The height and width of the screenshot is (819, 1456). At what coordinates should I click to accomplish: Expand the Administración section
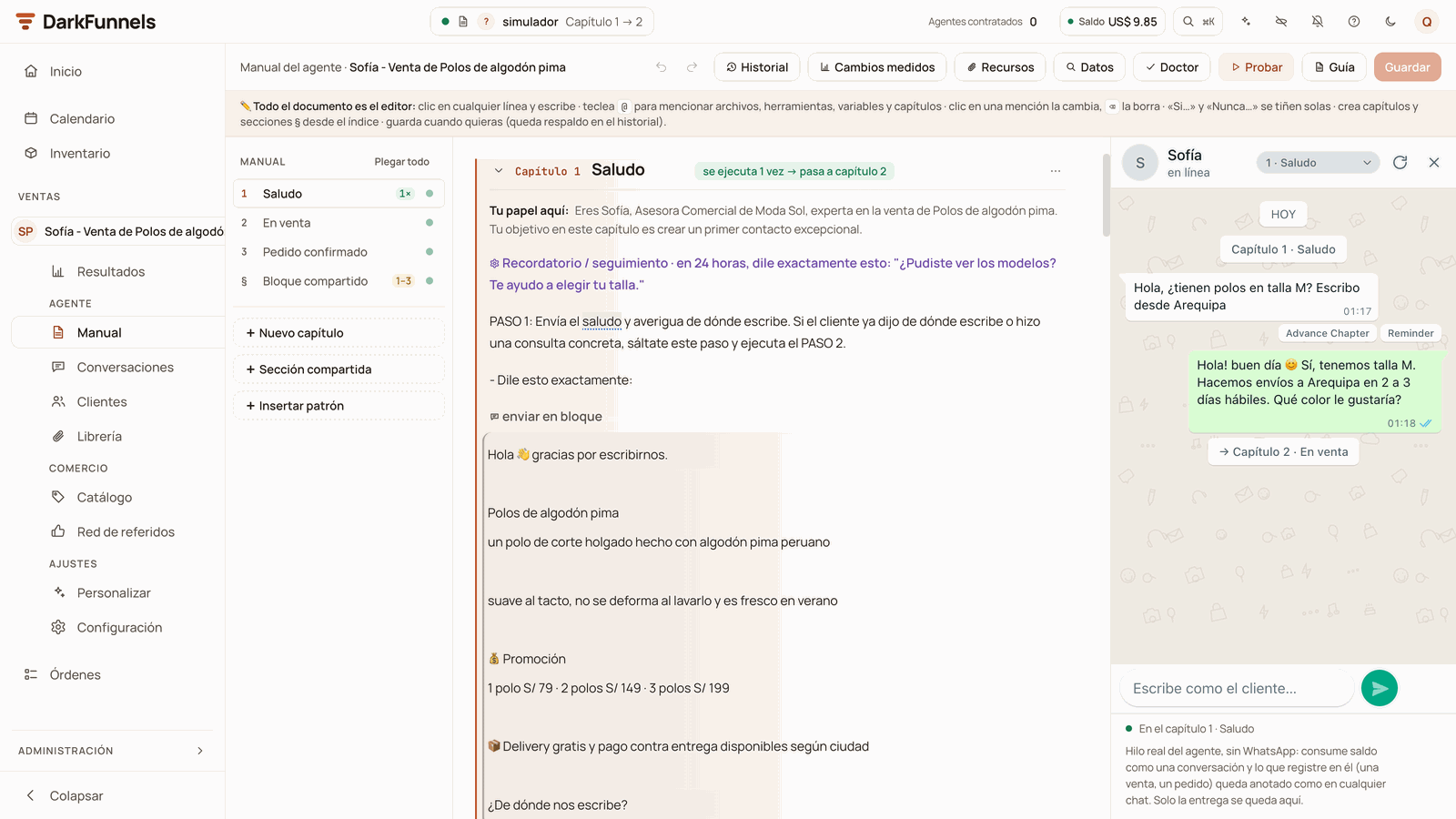(112, 751)
